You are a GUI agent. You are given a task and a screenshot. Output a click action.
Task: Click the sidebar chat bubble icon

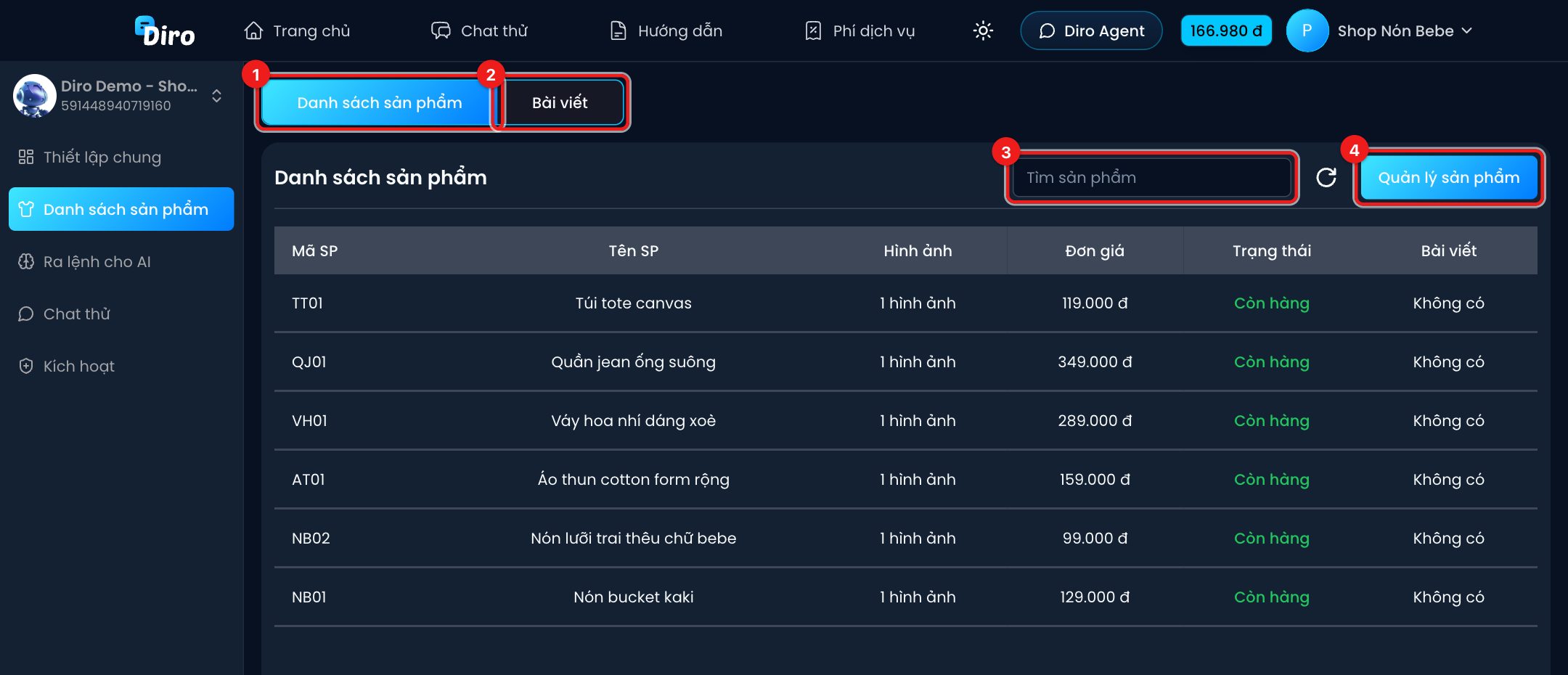(26, 314)
